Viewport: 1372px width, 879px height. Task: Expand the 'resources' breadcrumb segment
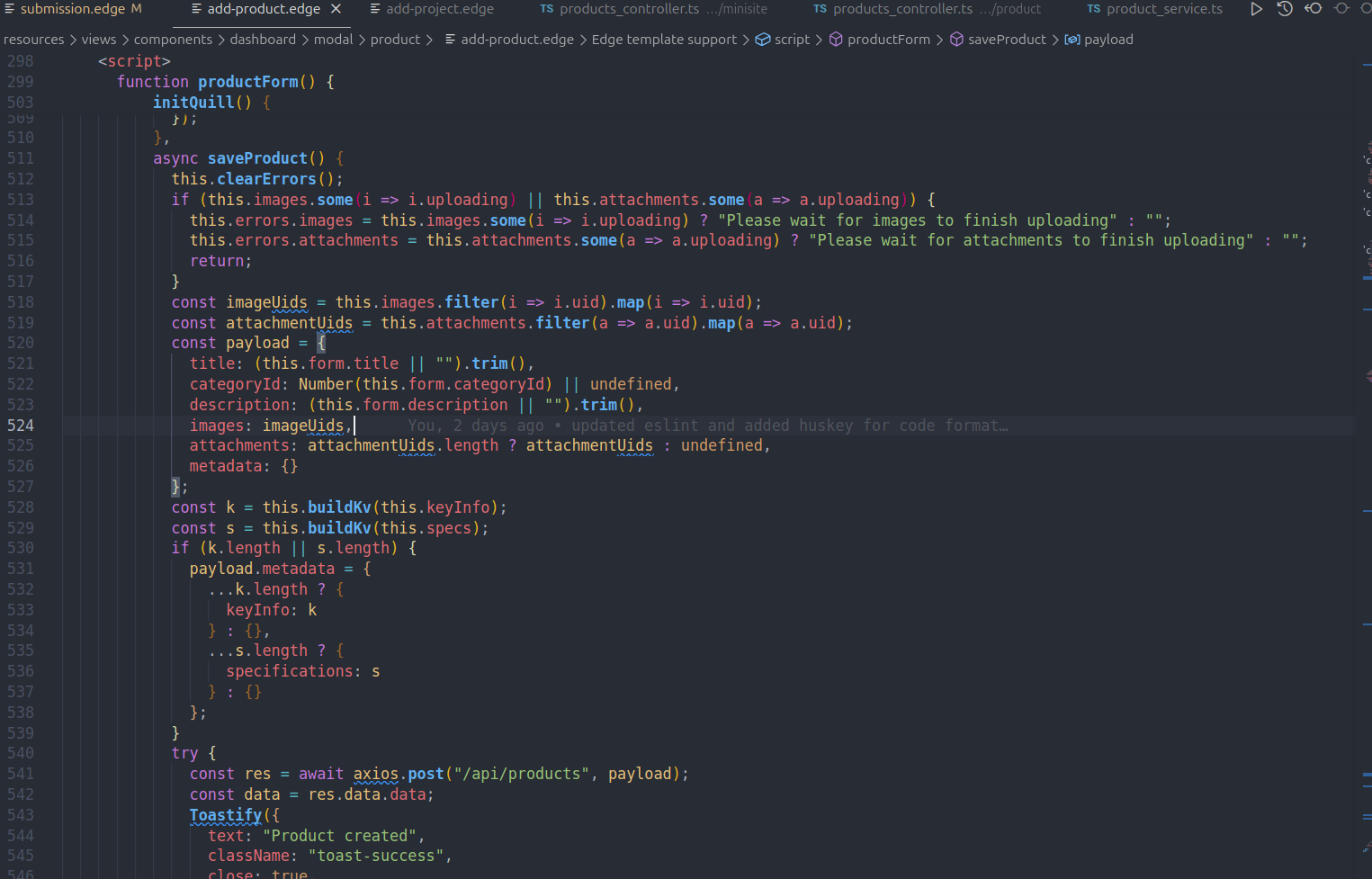pos(33,40)
